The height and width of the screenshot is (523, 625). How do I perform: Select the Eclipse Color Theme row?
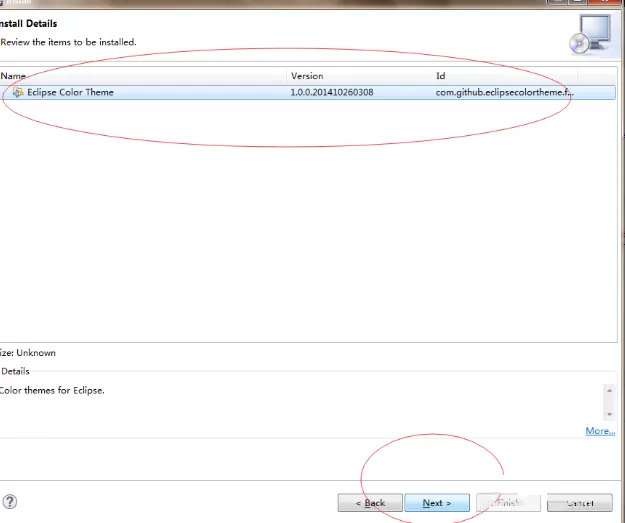point(307,92)
